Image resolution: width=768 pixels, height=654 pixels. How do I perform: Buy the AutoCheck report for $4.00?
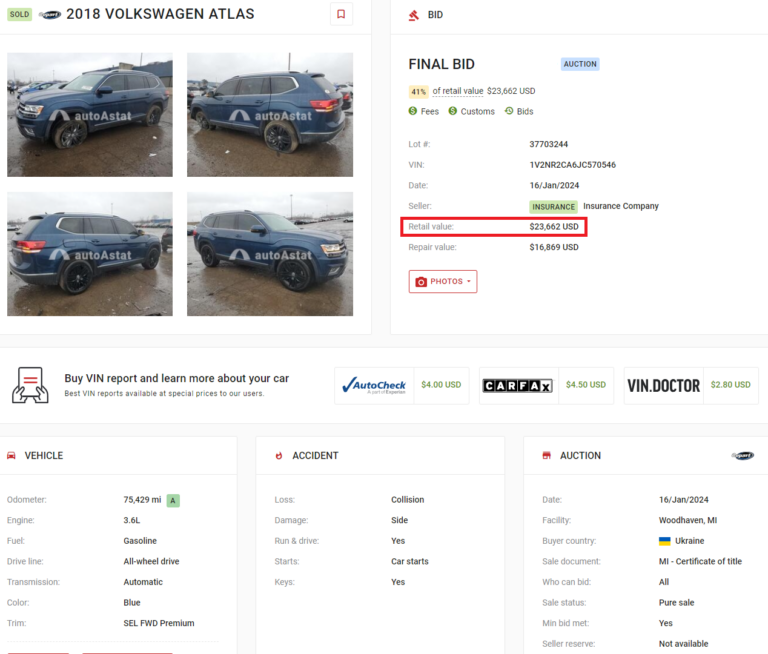[x=401, y=385]
